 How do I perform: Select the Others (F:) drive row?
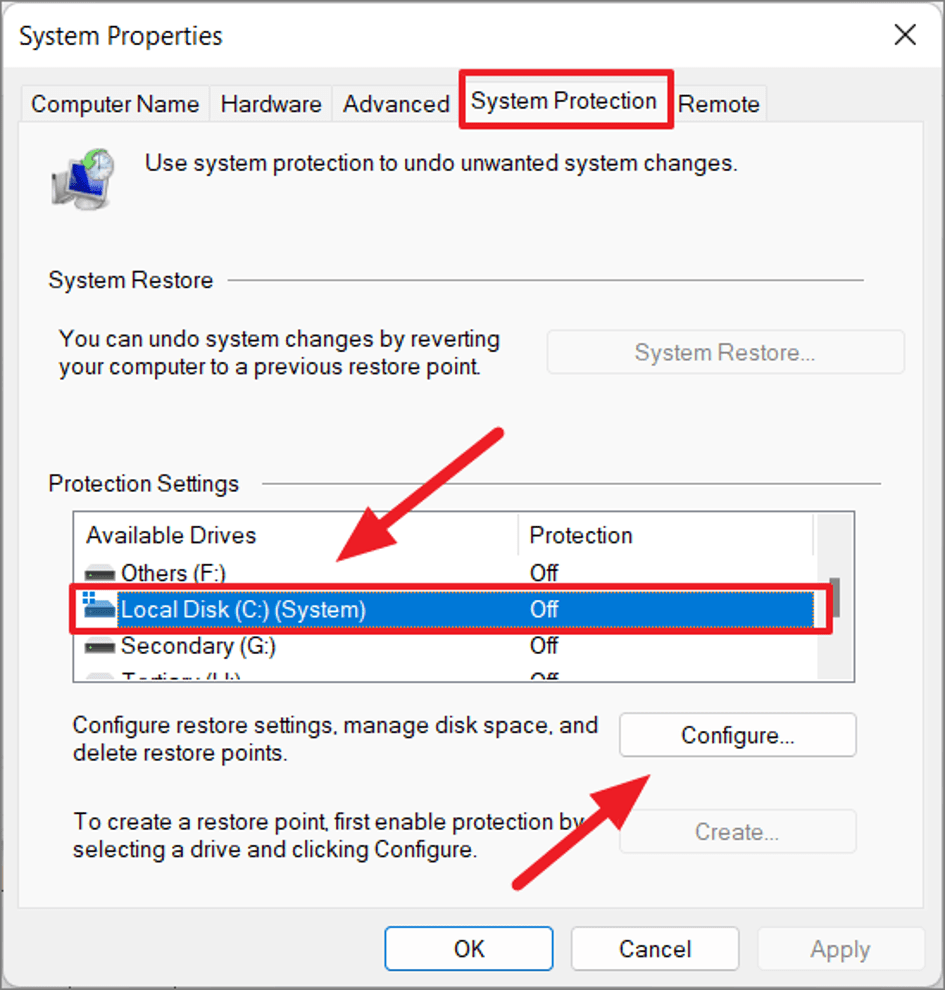point(300,574)
